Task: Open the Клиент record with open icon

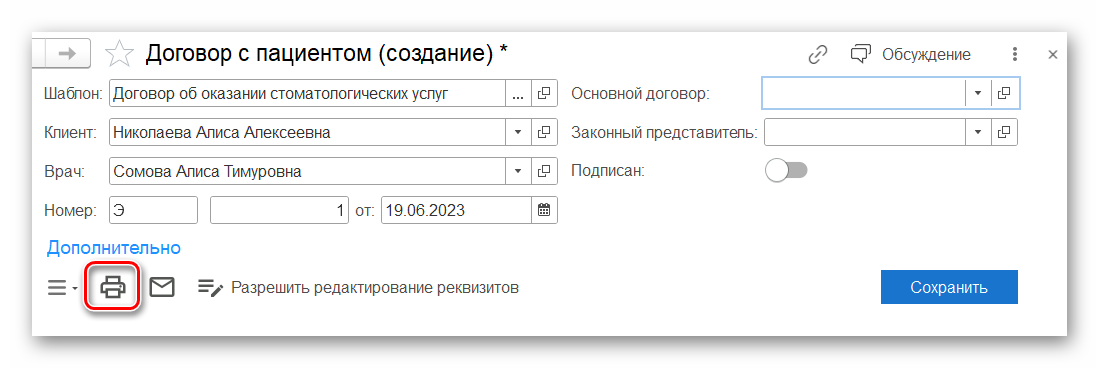Action: (544, 132)
